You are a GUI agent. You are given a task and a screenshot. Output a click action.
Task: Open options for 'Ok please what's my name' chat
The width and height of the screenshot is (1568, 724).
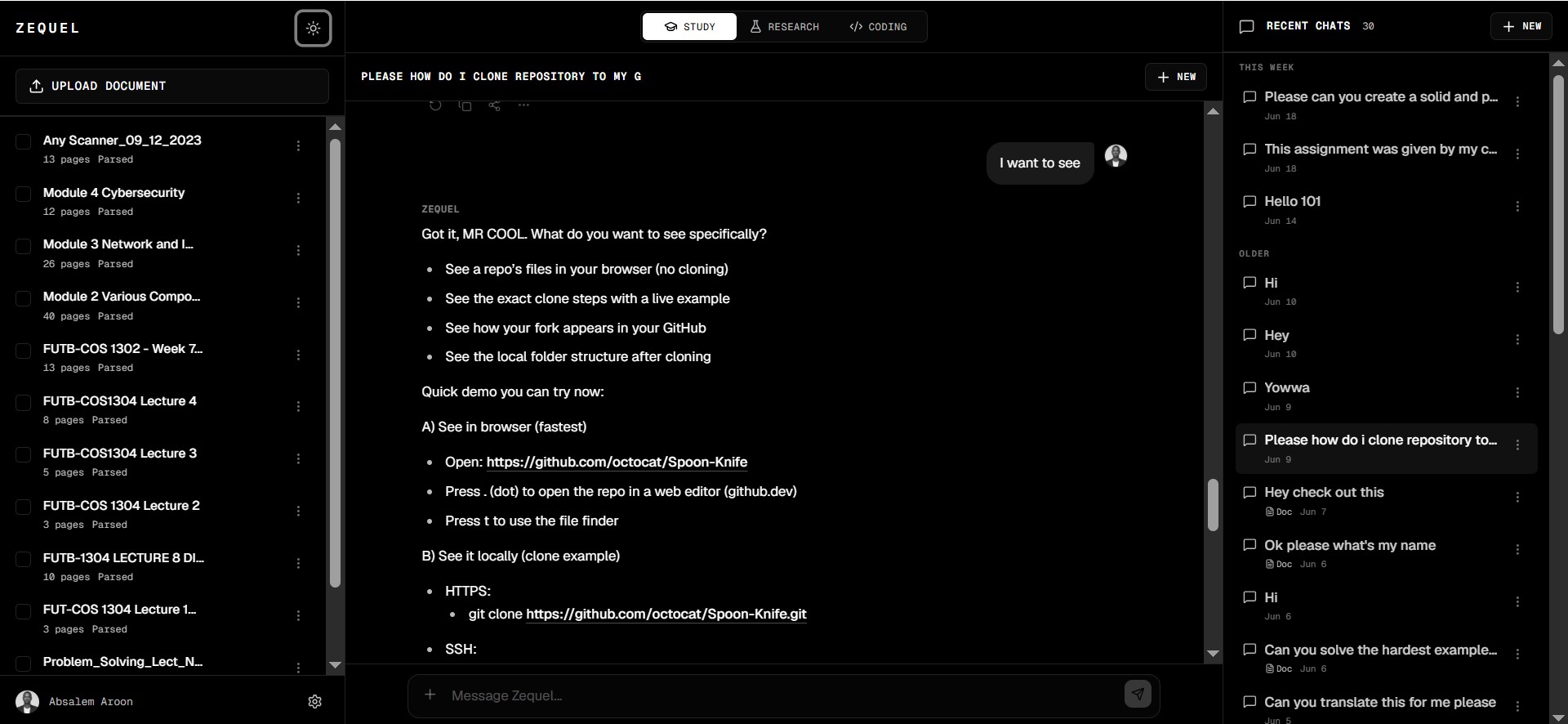[1517, 550]
